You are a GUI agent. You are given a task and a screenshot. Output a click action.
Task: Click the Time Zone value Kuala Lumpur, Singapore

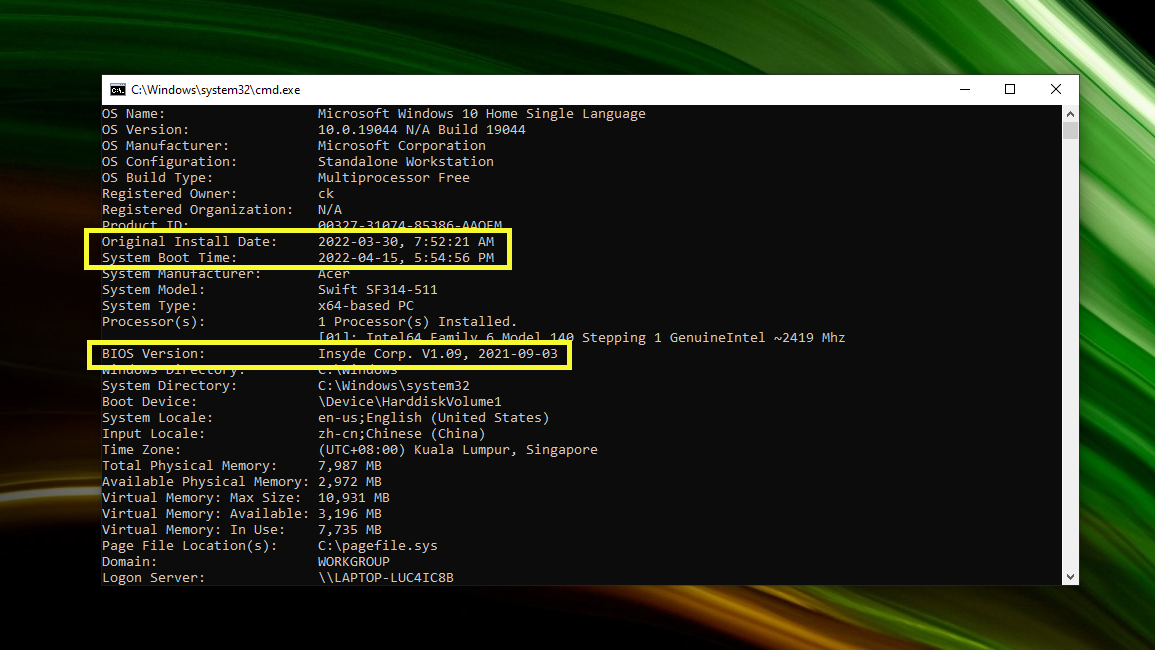tap(505, 450)
